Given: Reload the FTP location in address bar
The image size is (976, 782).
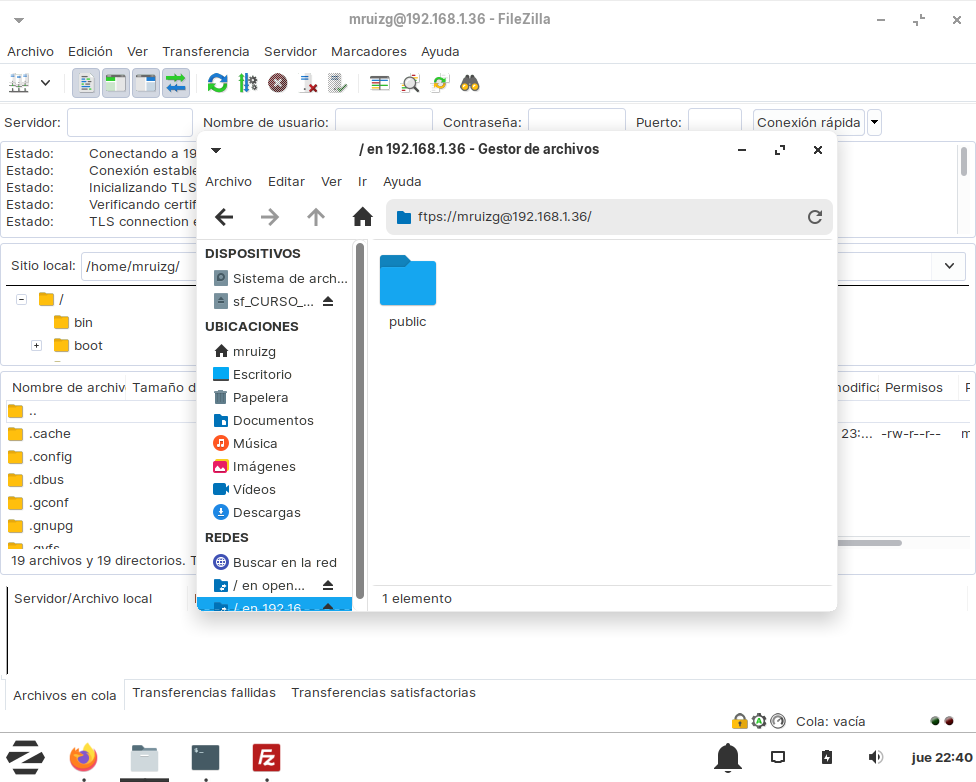Looking at the screenshot, I should [x=815, y=217].
